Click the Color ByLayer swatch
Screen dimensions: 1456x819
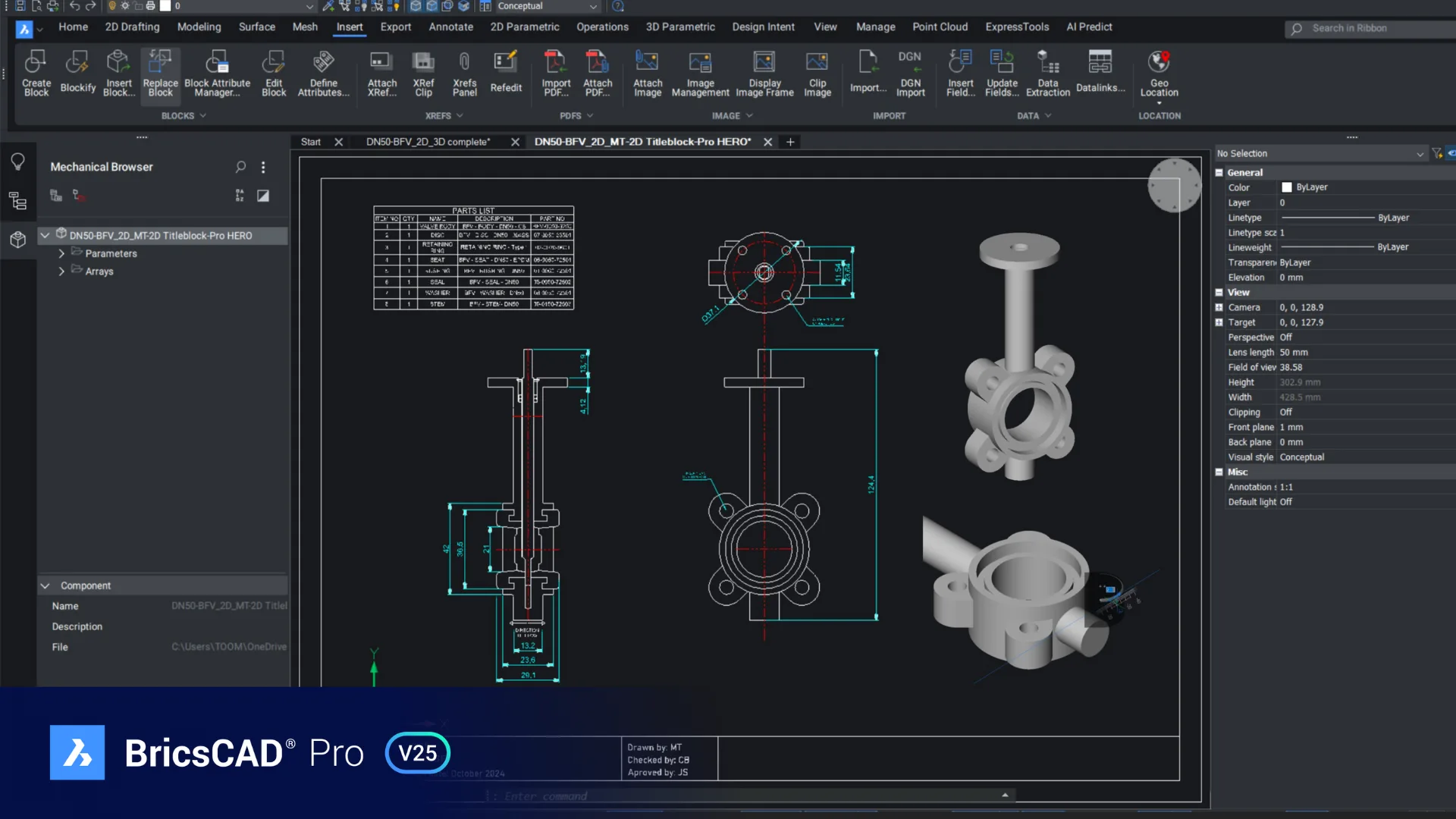pyautogui.click(x=1286, y=187)
